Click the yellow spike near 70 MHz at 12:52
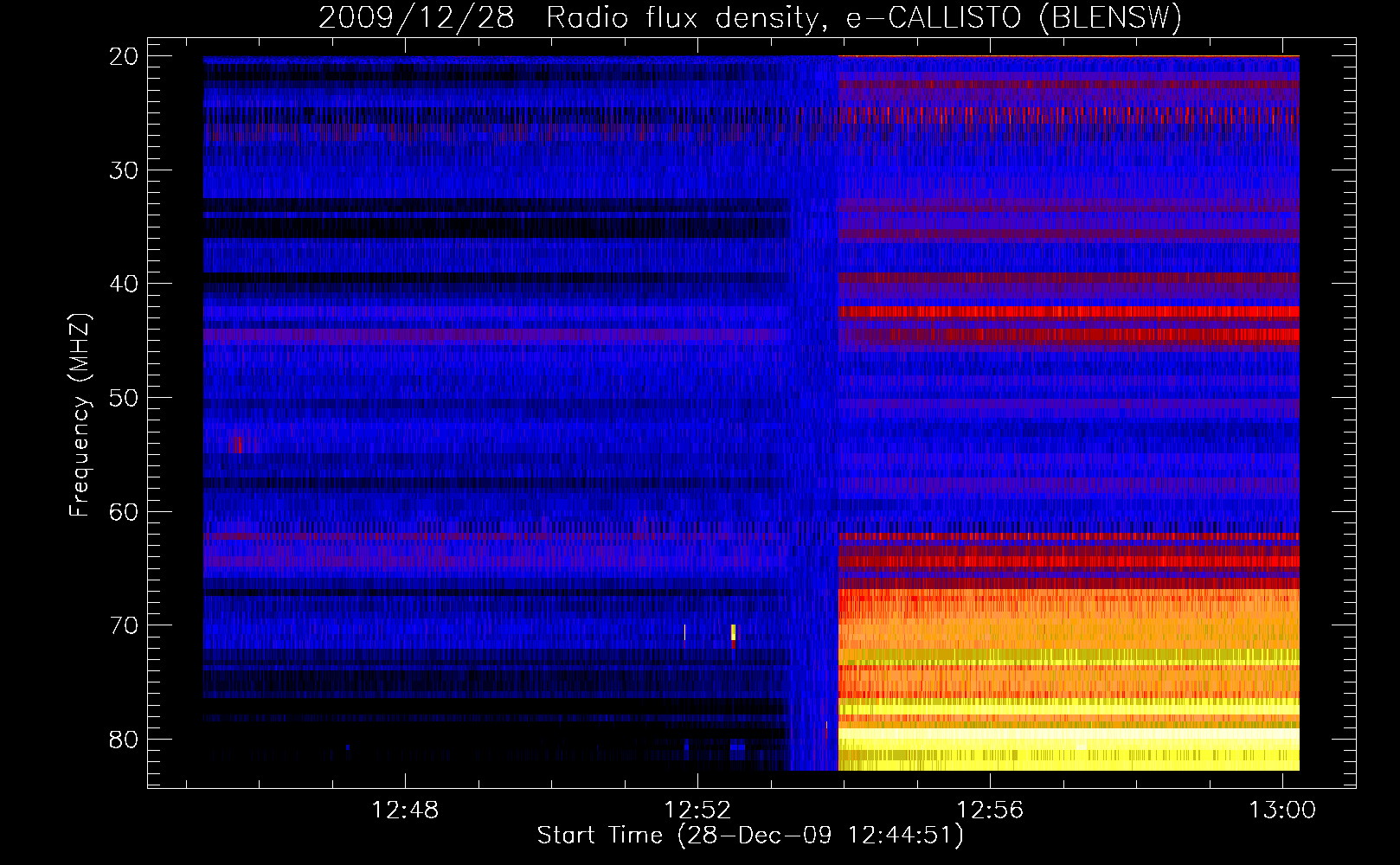Screen dimensions: 1400x865 [x=733, y=633]
